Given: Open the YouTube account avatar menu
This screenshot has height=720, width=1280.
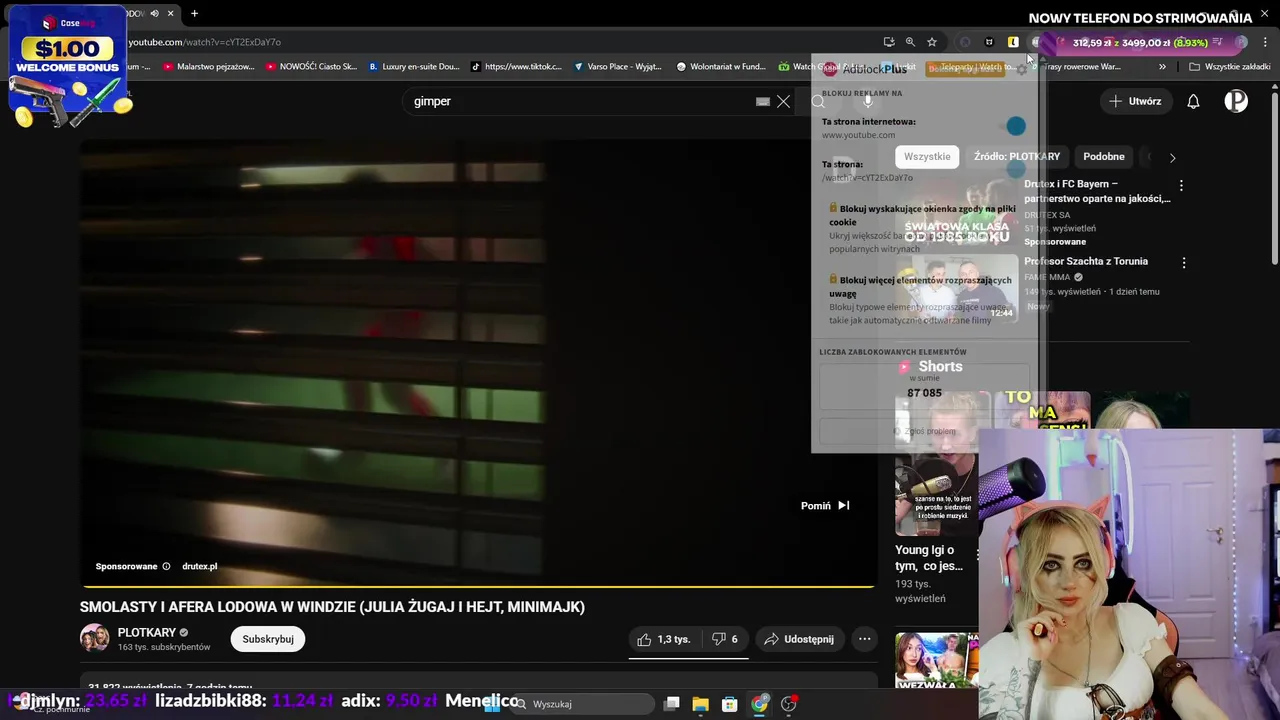Looking at the screenshot, I should point(1236,101).
